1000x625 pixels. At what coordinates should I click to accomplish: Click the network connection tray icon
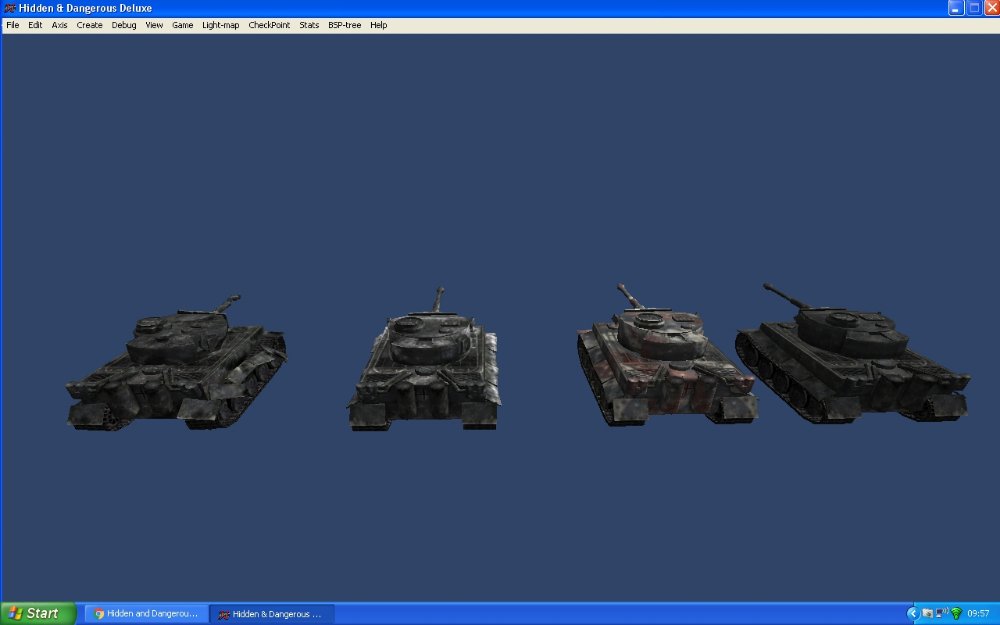click(x=939, y=613)
